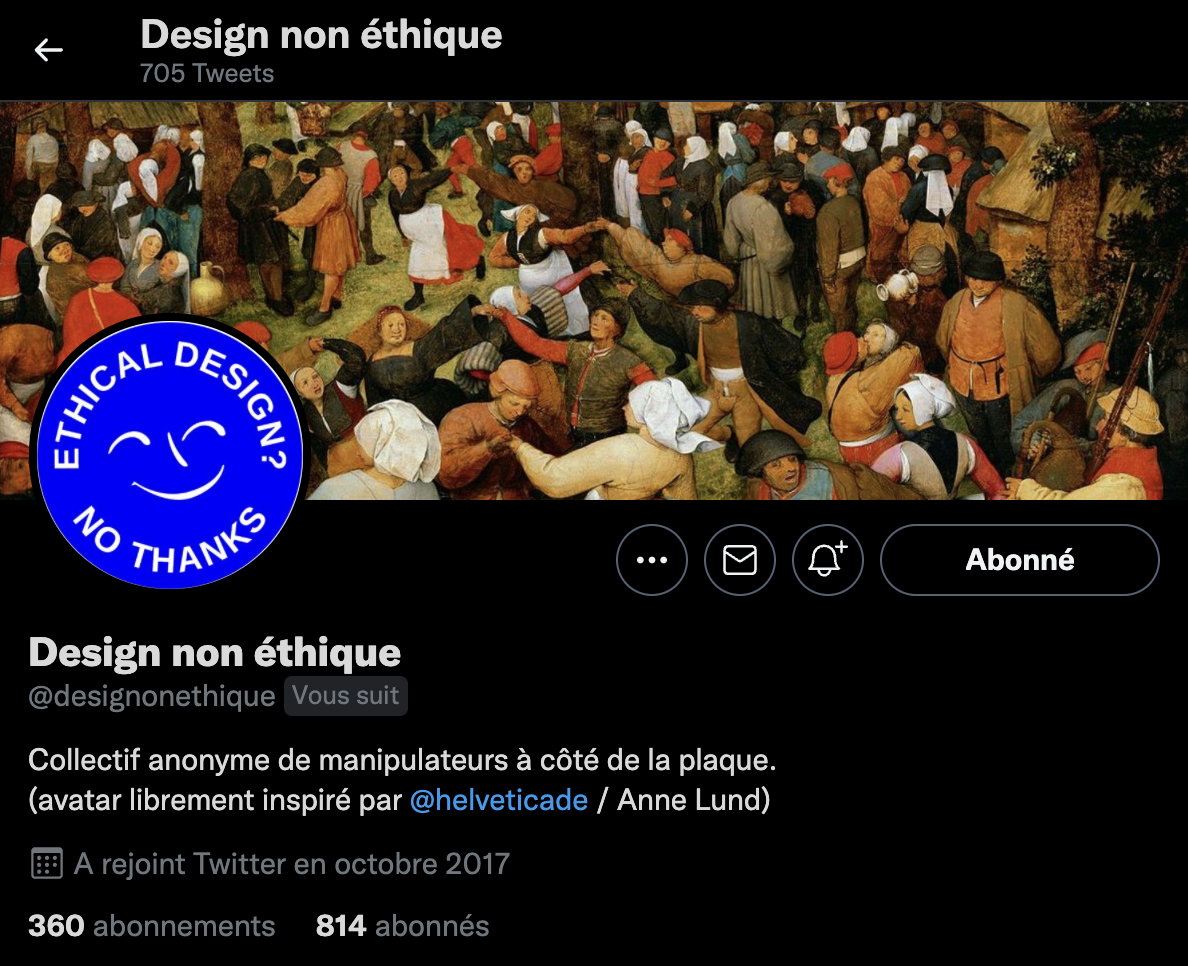1188x966 pixels.
Task: Click the Vous suit badge
Action: (345, 696)
